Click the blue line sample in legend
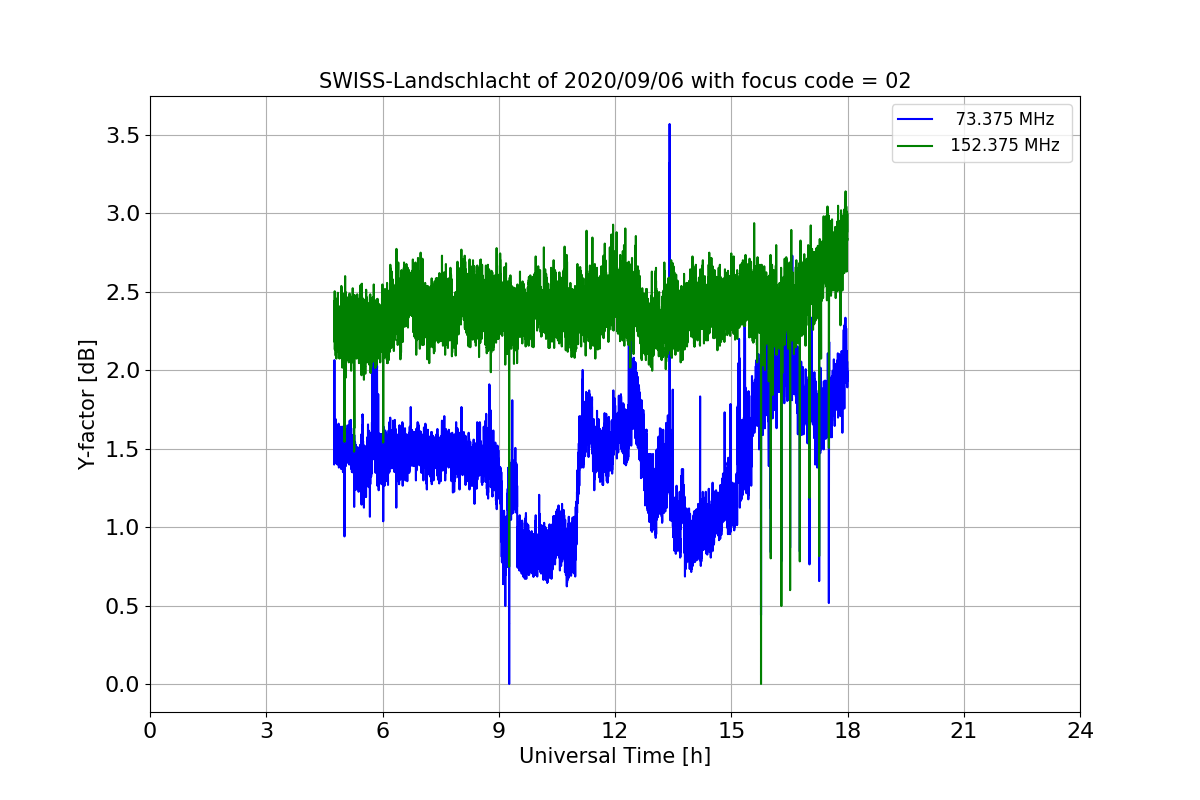Viewport: 1200px width, 800px height. (x=915, y=120)
